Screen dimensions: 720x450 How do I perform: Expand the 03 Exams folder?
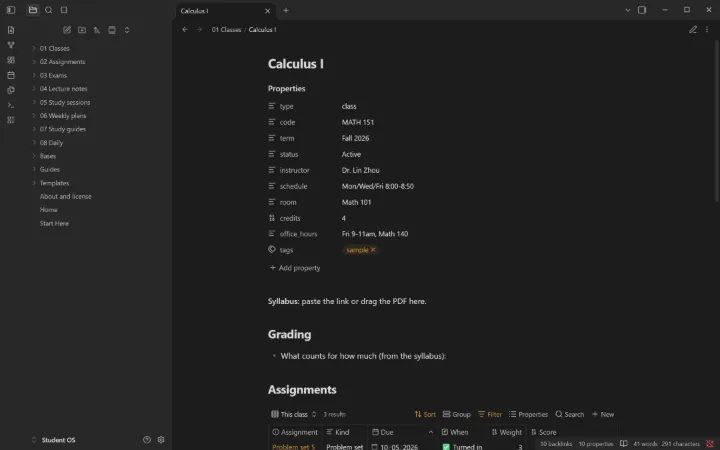click(34, 75)
